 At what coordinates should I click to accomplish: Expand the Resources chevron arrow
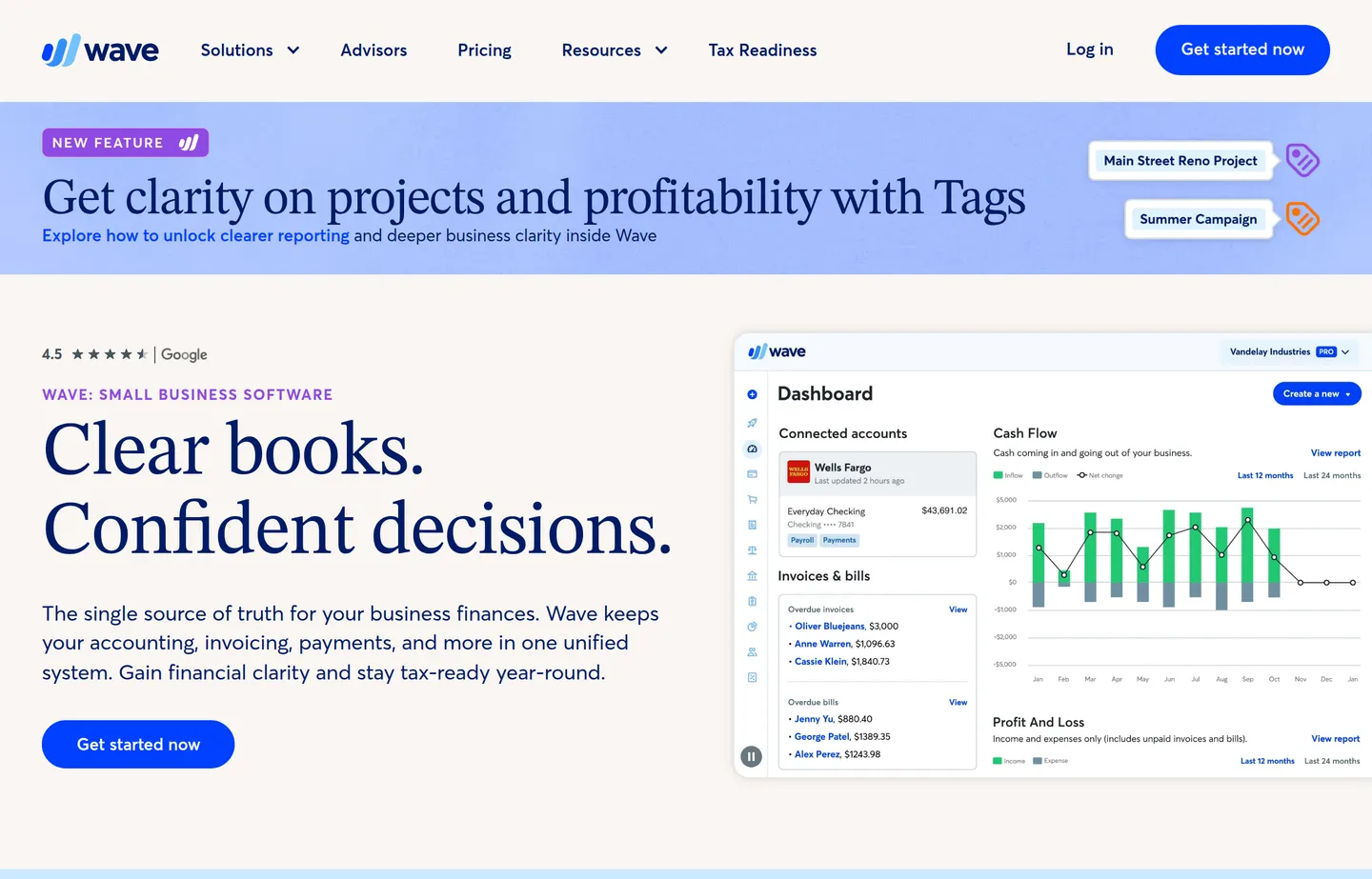tap(661, 50)
